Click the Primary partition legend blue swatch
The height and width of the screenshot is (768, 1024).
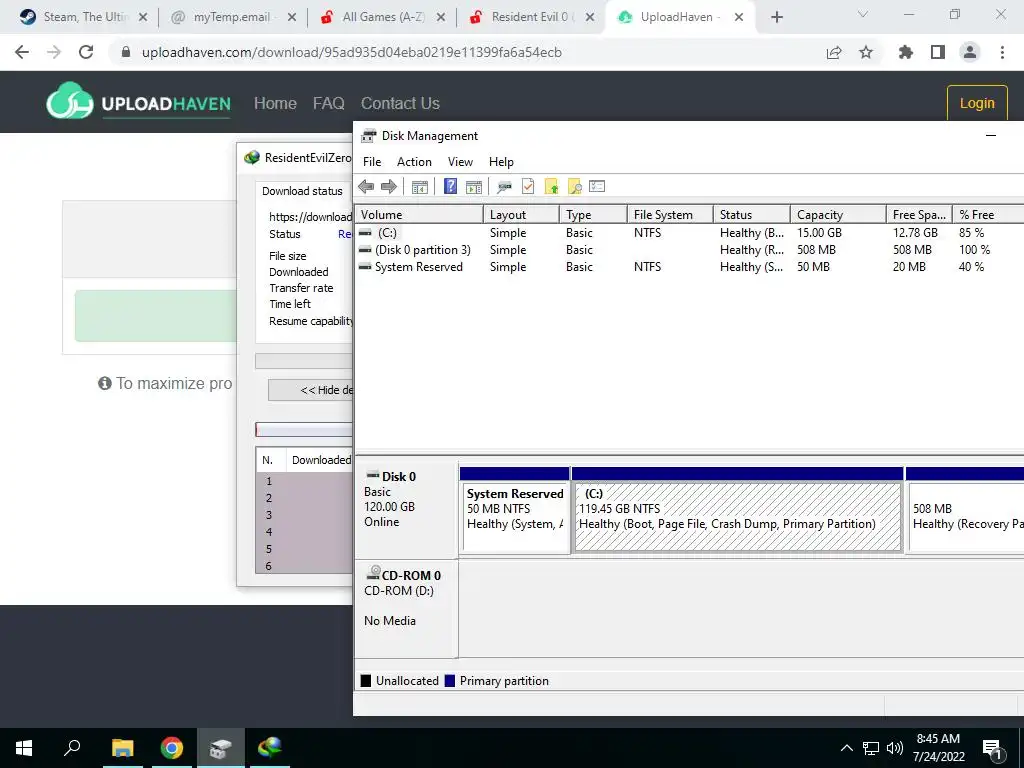(x=449, y=680)
